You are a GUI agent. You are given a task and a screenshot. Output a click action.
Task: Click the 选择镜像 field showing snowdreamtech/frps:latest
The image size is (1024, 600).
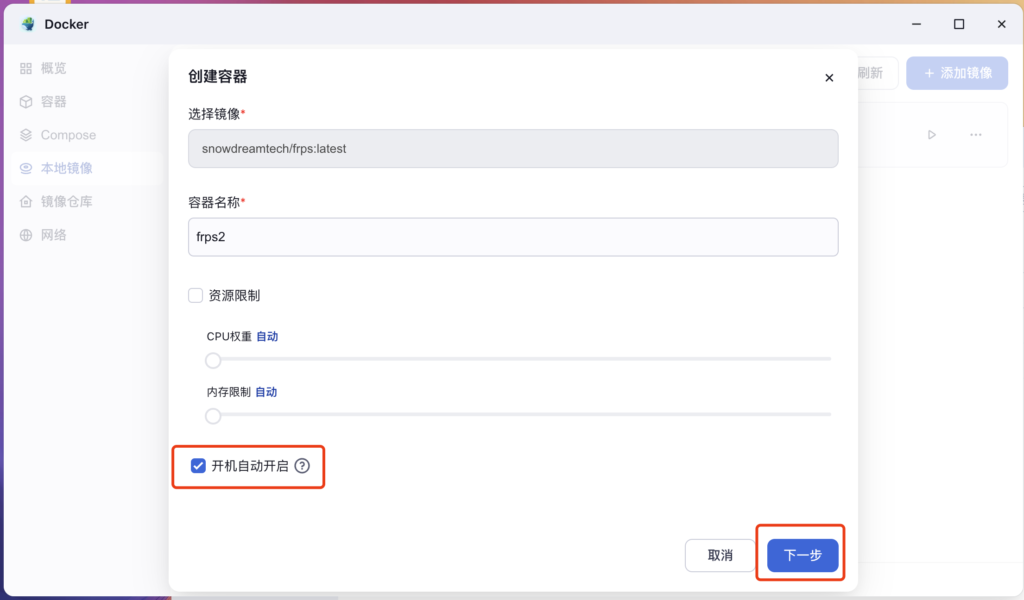(513, 149)
